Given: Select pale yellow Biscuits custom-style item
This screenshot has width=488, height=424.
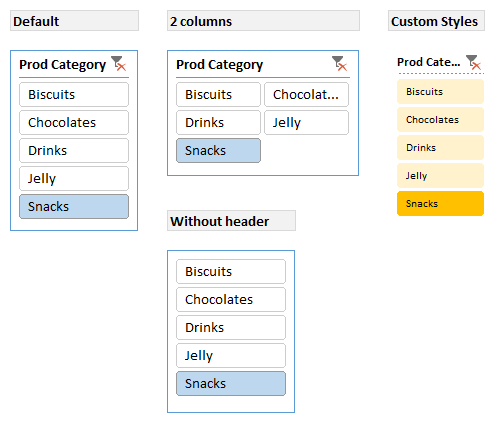Looking at the screenshot, I should (440, 92).
